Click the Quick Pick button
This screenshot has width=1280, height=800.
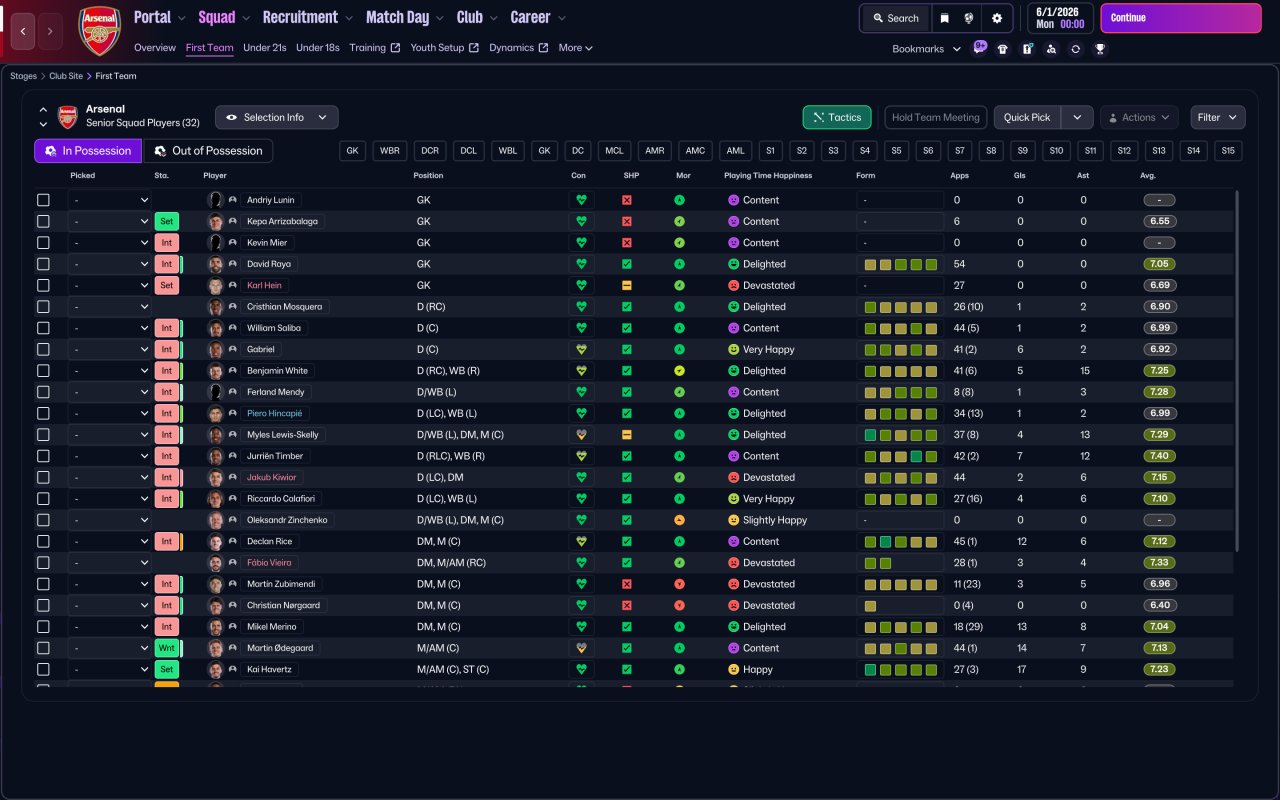(1027, 117)
